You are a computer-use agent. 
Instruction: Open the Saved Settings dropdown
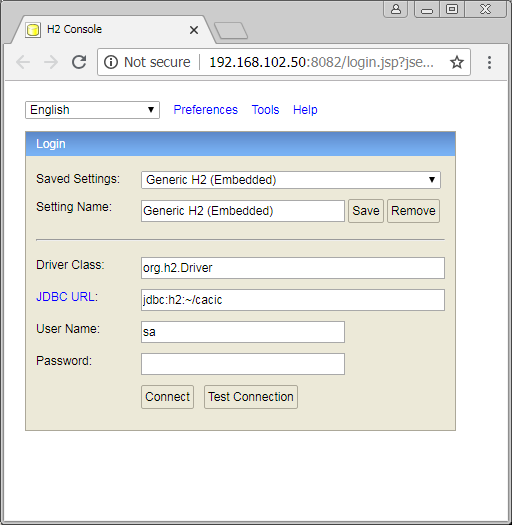291,180
